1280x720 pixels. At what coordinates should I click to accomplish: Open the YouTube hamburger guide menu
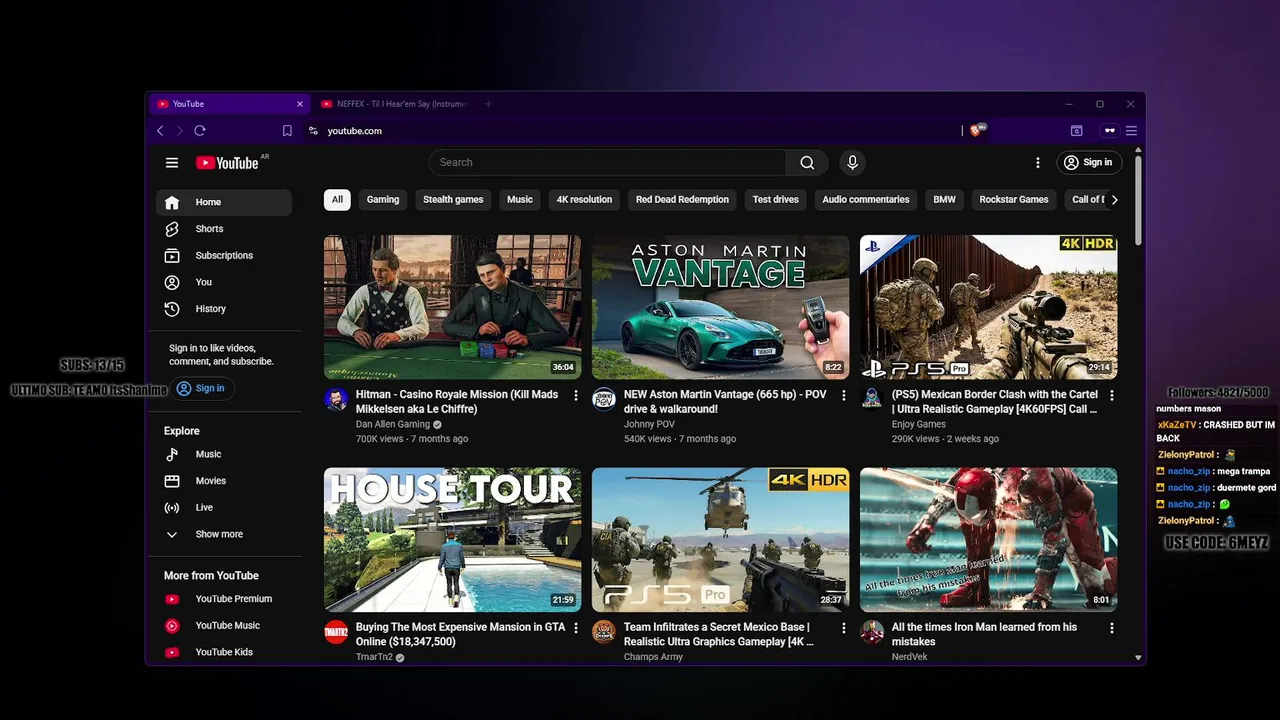172,162
